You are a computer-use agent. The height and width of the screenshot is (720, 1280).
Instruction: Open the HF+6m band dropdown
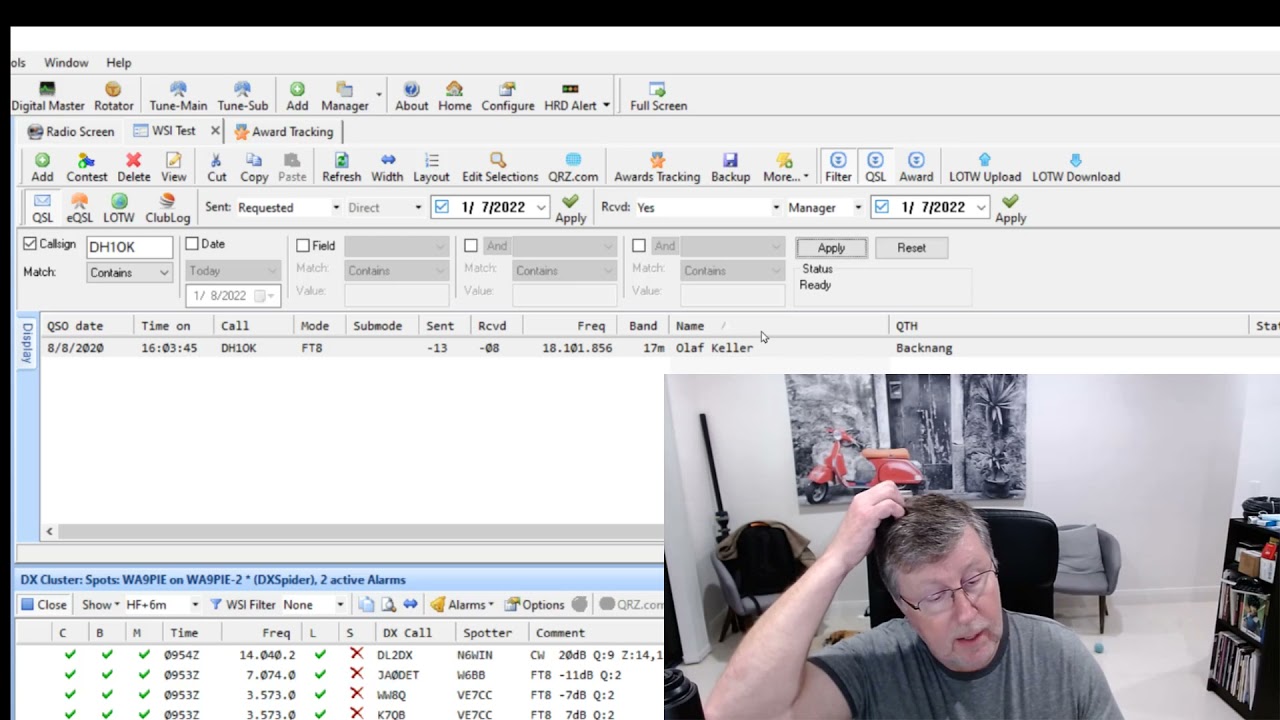pos(162,605)
